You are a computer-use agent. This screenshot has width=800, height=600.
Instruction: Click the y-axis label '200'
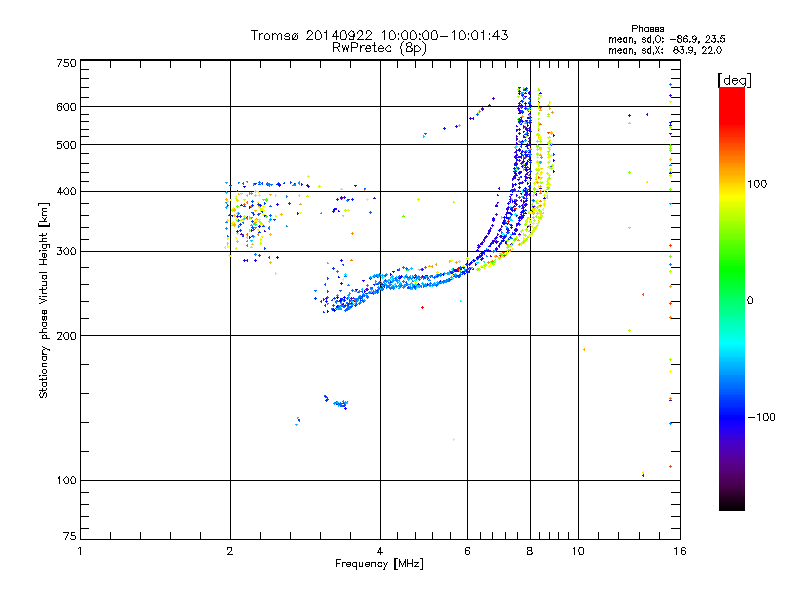(x=66, y=336)
